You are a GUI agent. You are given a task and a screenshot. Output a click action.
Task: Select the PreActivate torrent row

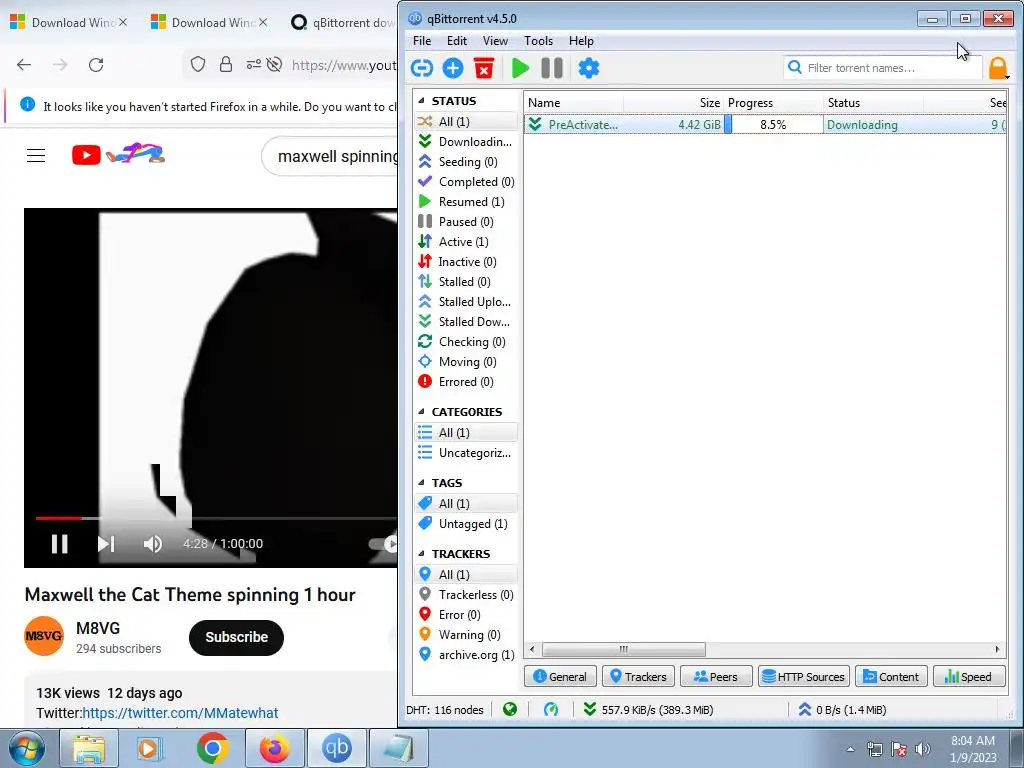point(765,124)
